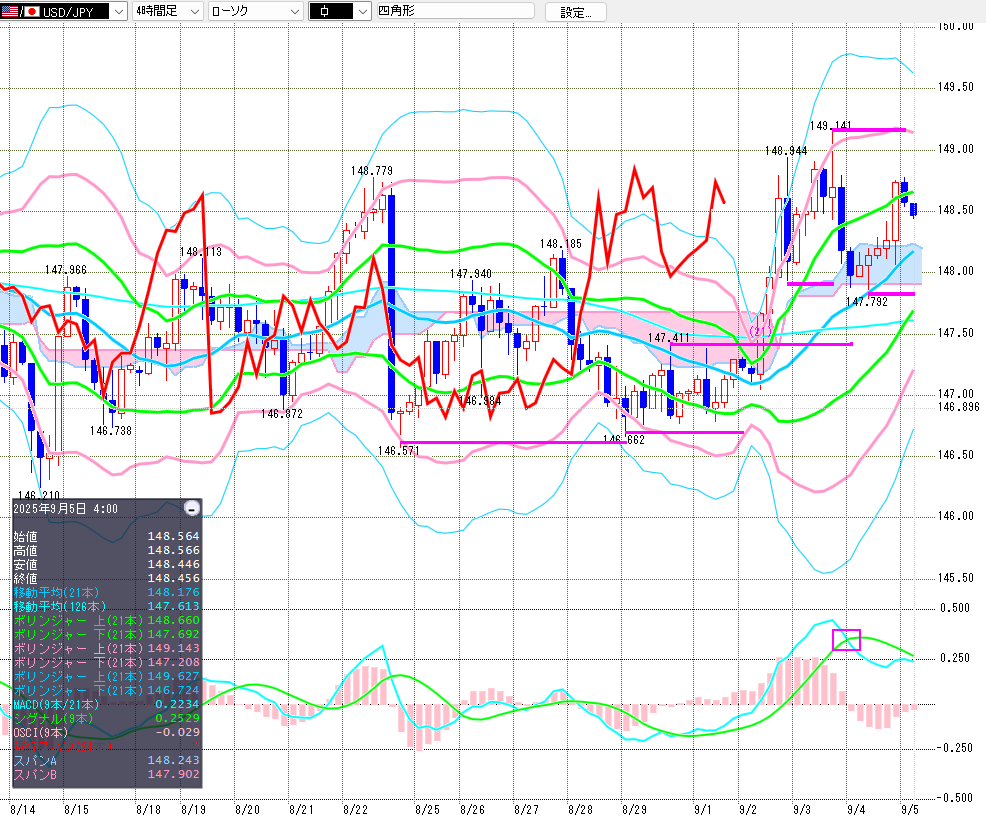Click the 遅行スパン(21本) row

[x=106, y=746]
